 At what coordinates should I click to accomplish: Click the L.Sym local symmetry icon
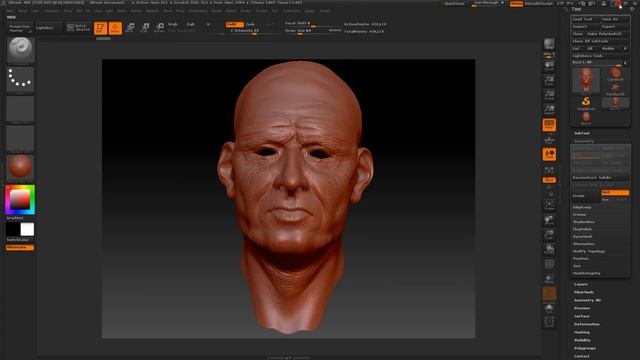coord(549,169)
